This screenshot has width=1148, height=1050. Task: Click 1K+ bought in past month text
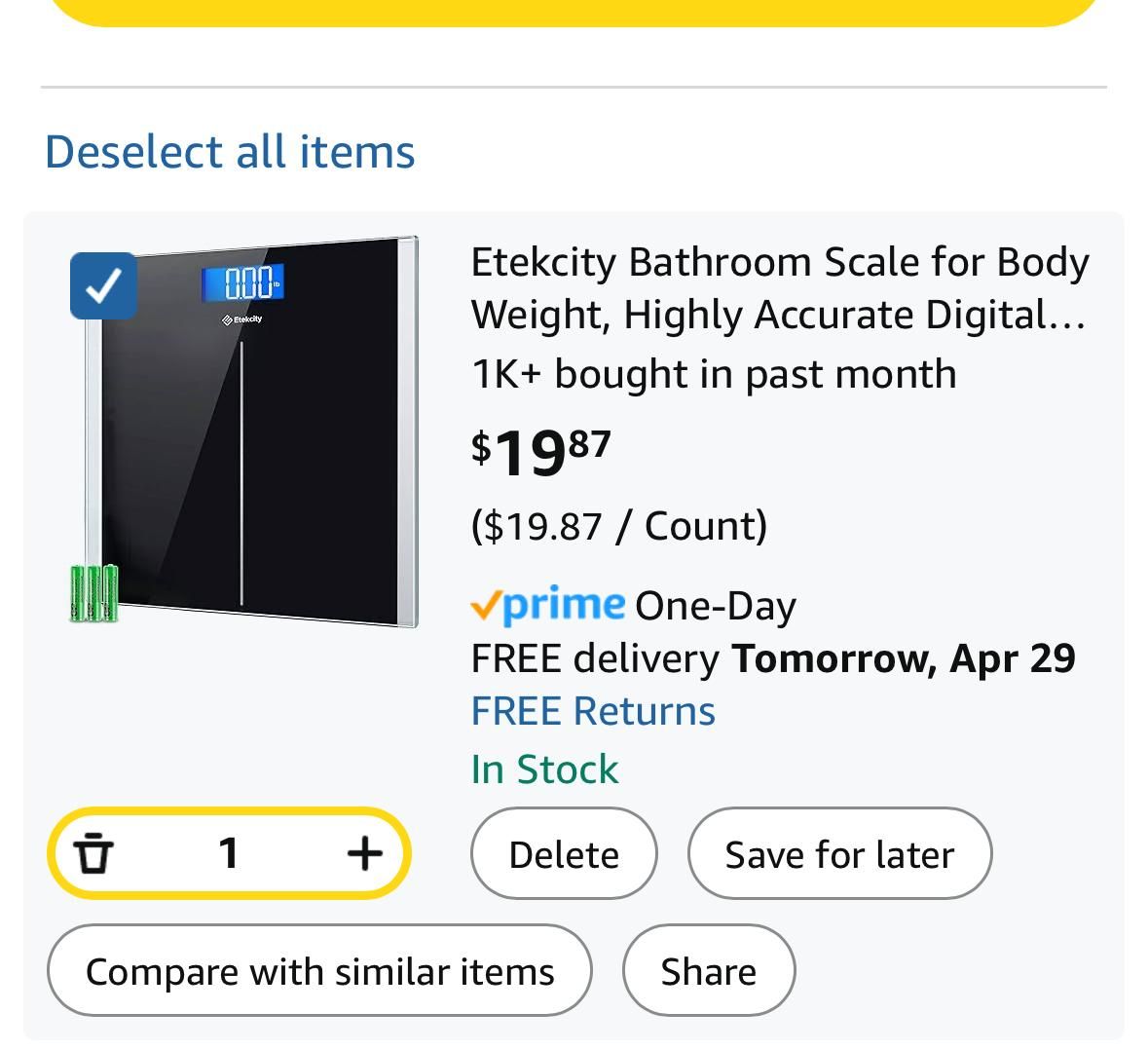[714, 374]
